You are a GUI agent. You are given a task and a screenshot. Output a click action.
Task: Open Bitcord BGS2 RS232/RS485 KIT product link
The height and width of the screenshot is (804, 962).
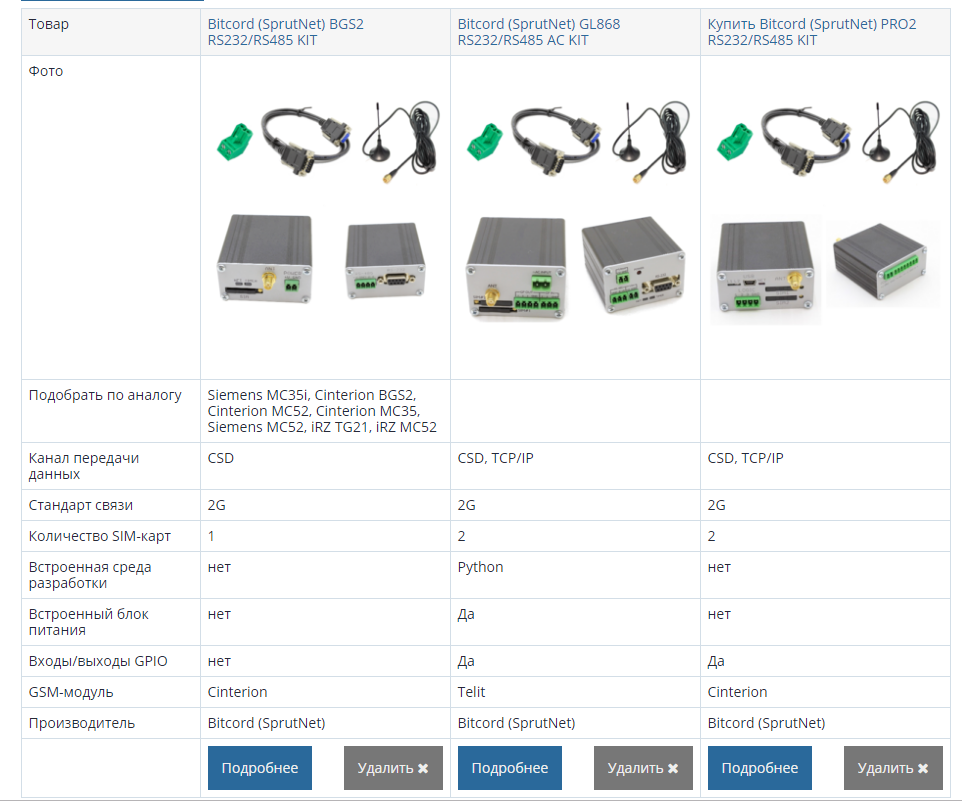pos(285,32)
